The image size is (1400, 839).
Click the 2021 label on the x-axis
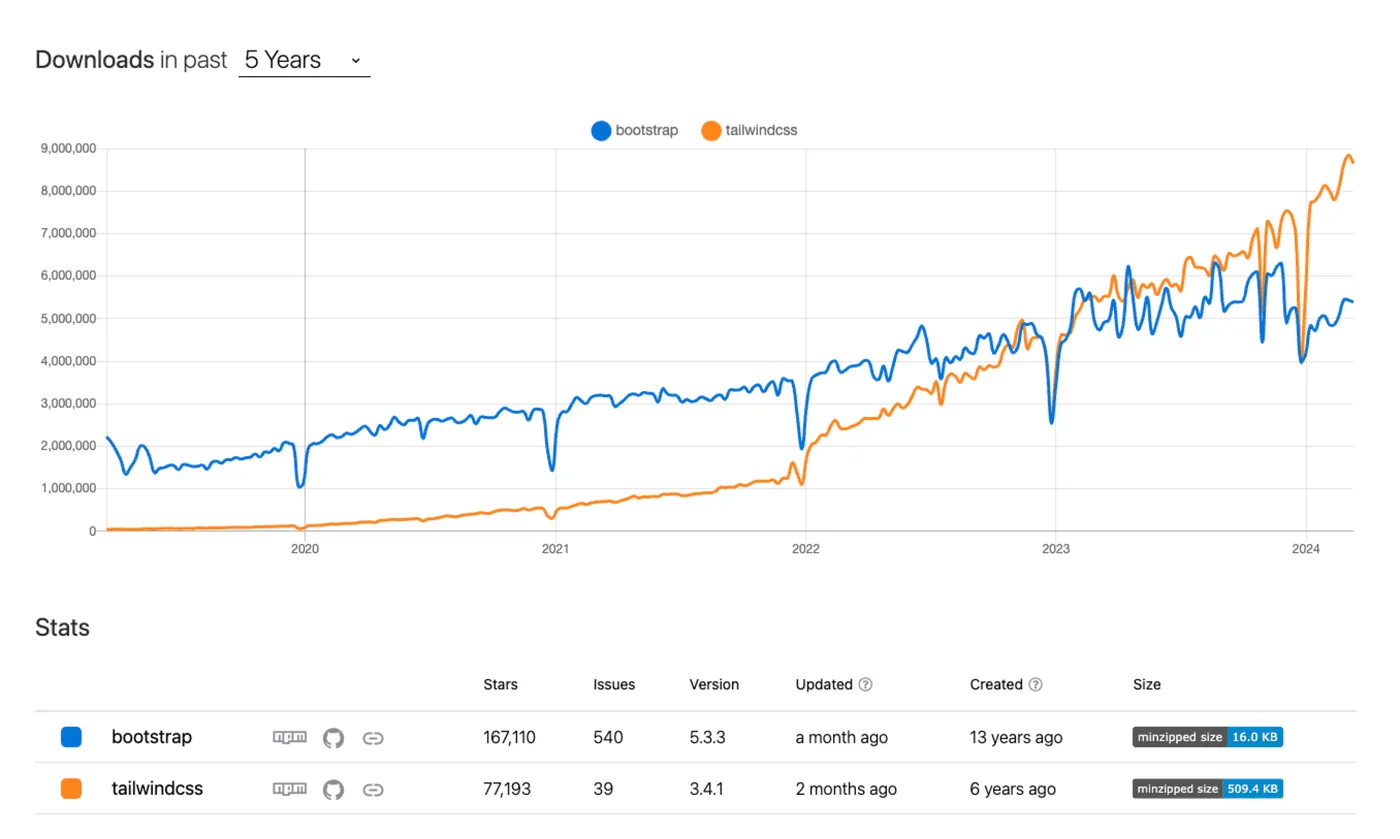[555, 548]
